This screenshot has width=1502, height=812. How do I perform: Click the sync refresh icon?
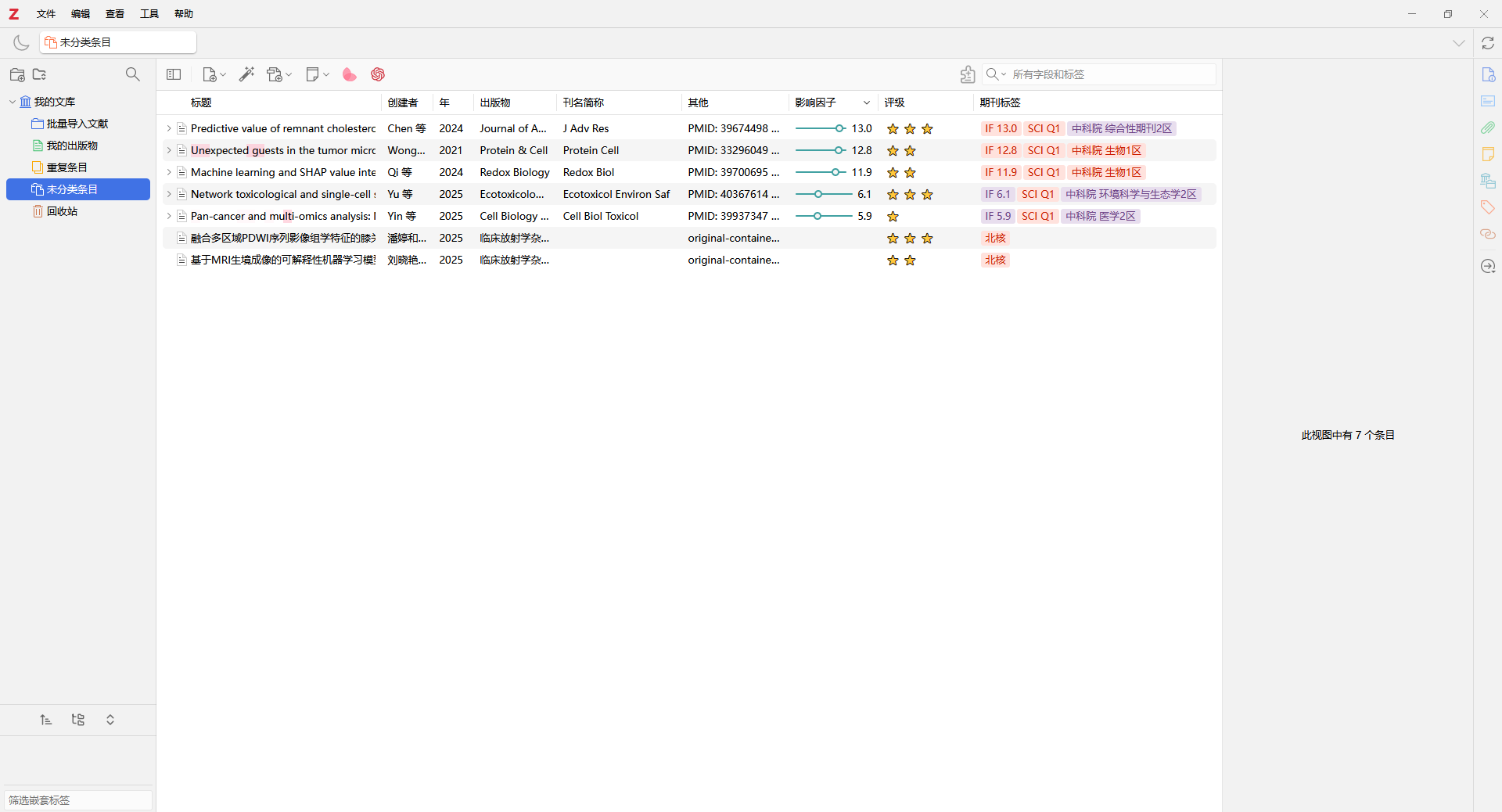pos(1487,43)
